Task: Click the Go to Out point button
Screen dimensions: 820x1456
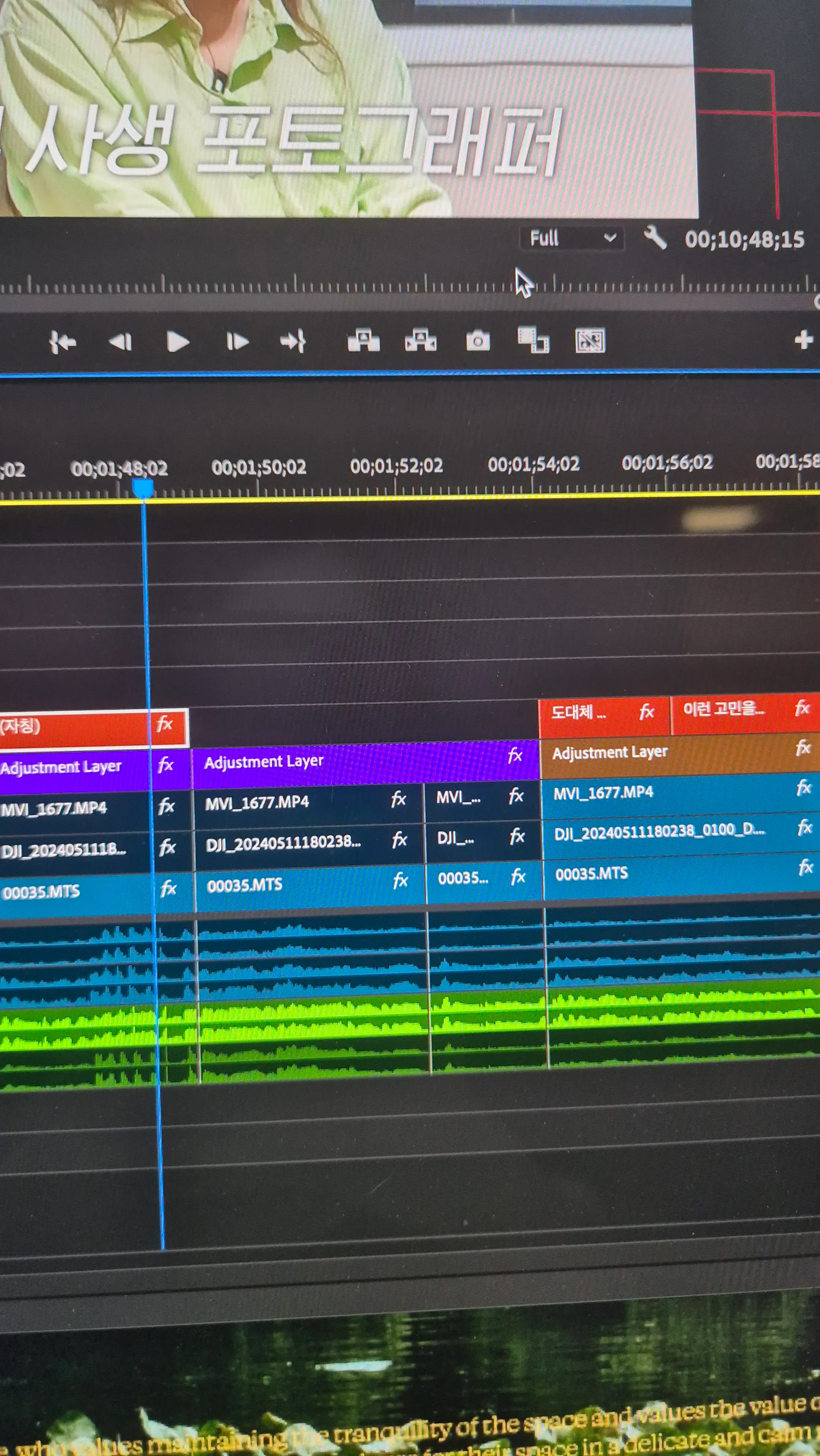Action: [293, 341]
